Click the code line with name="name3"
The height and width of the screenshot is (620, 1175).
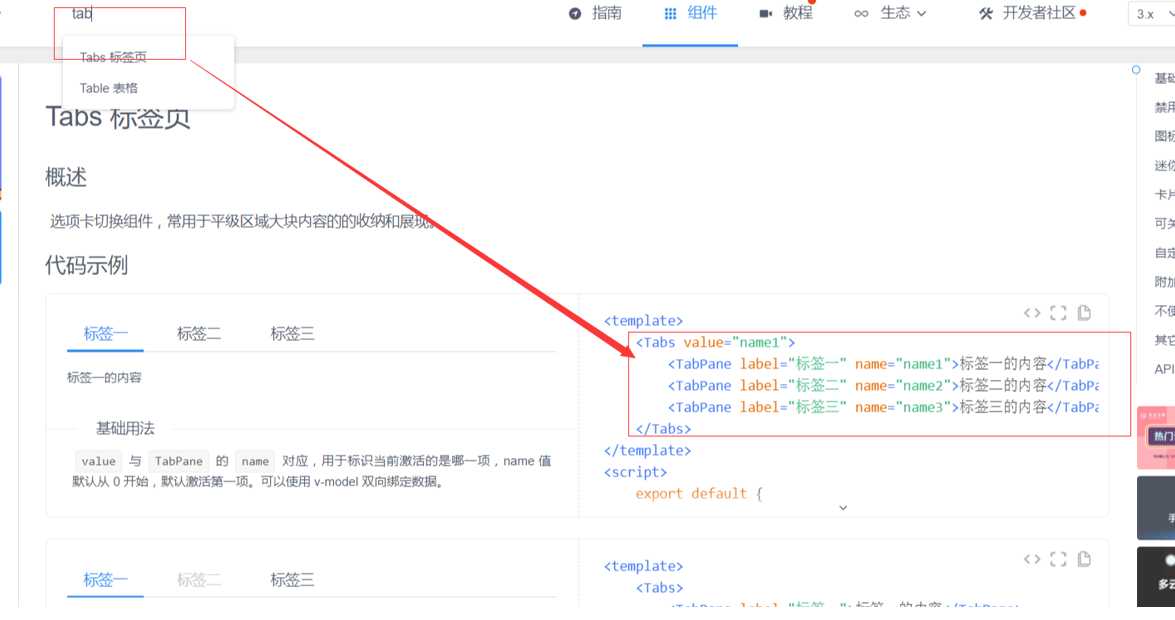click(883, 407)
